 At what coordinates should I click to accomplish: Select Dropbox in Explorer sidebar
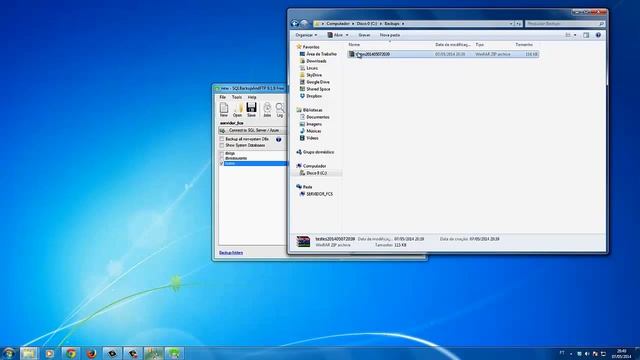pyautogui.click(x=311, y=96)
